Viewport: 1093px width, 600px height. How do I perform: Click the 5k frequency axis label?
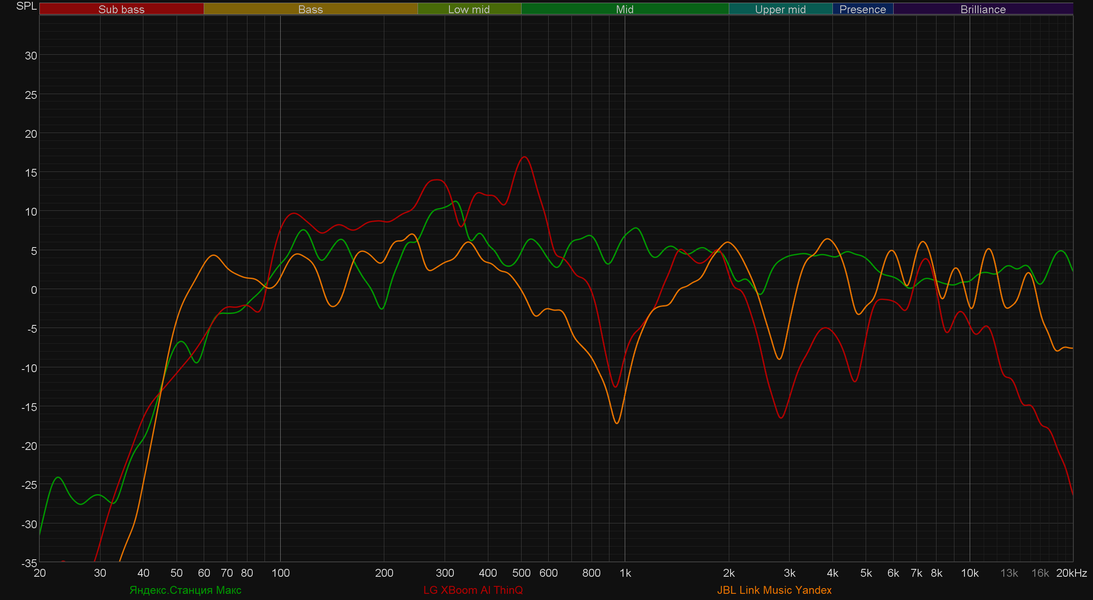click(866, 573)
